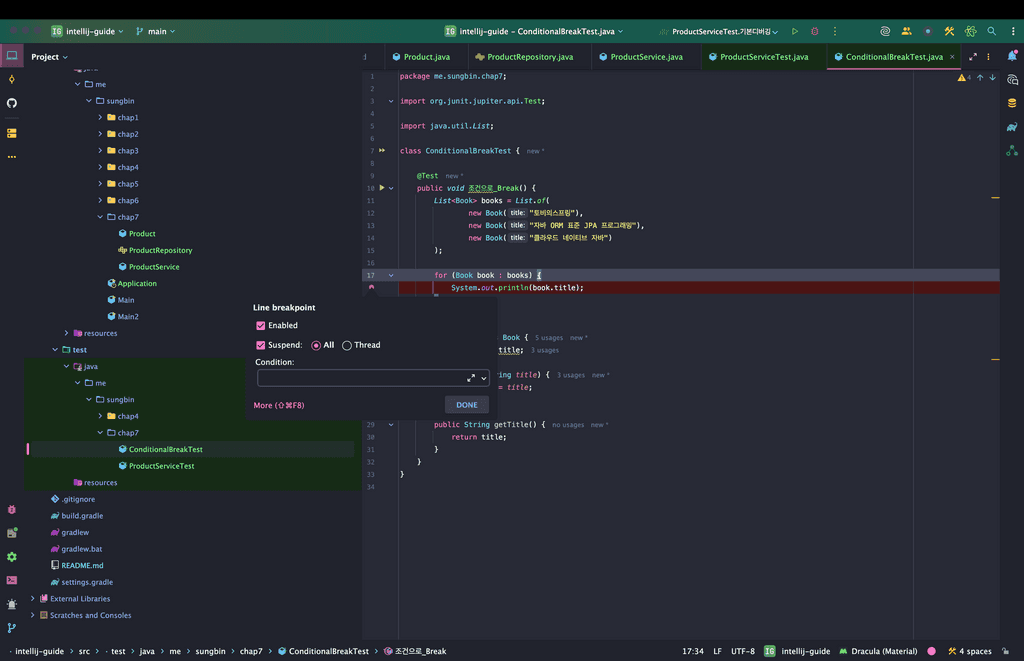Click the More breakpoint settings link
The image size is (1024, 661).
pos(278,405)
